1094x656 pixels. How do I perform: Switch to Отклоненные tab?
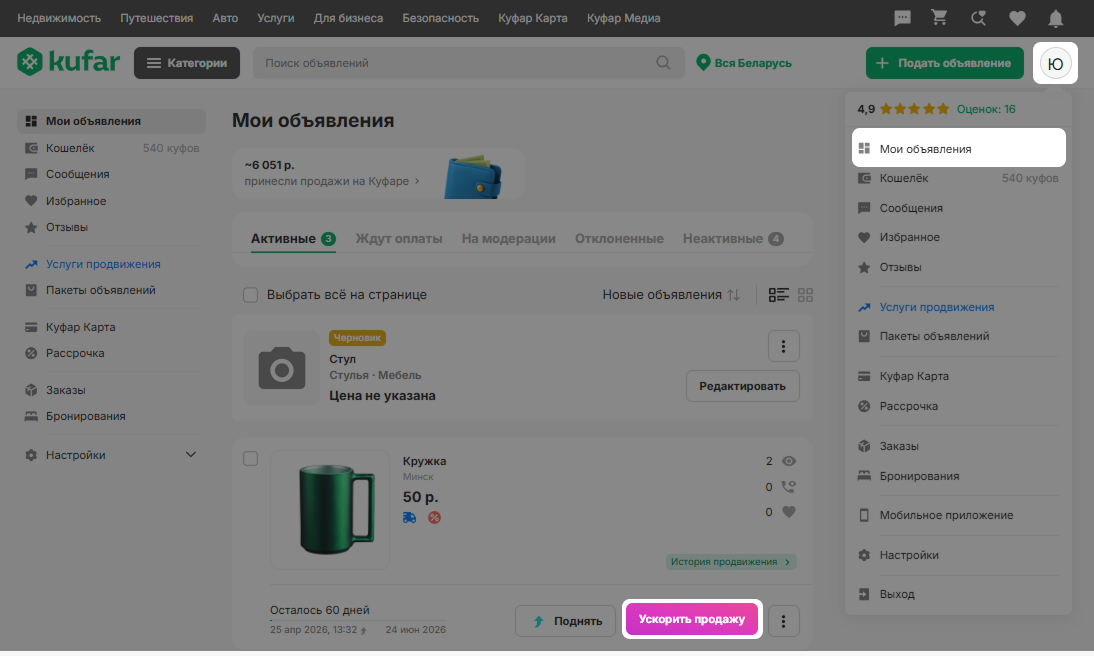[619, 239]
